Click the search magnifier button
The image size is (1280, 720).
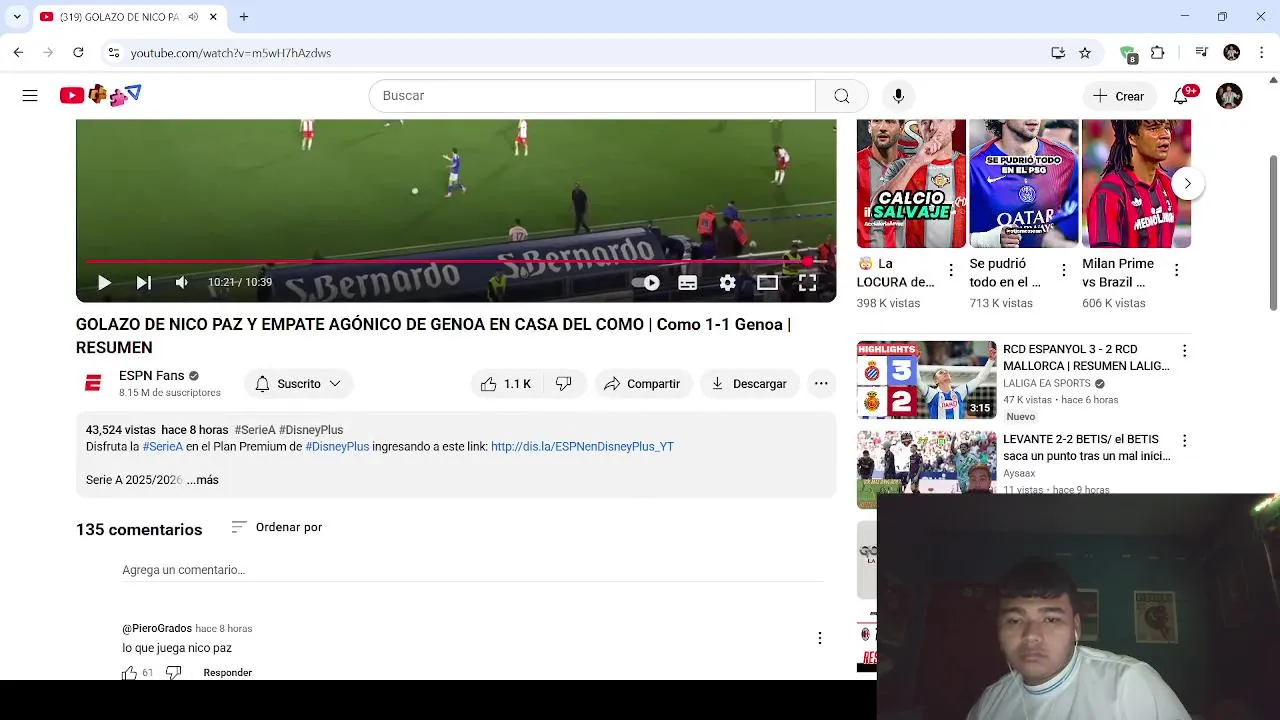[842, 96]
